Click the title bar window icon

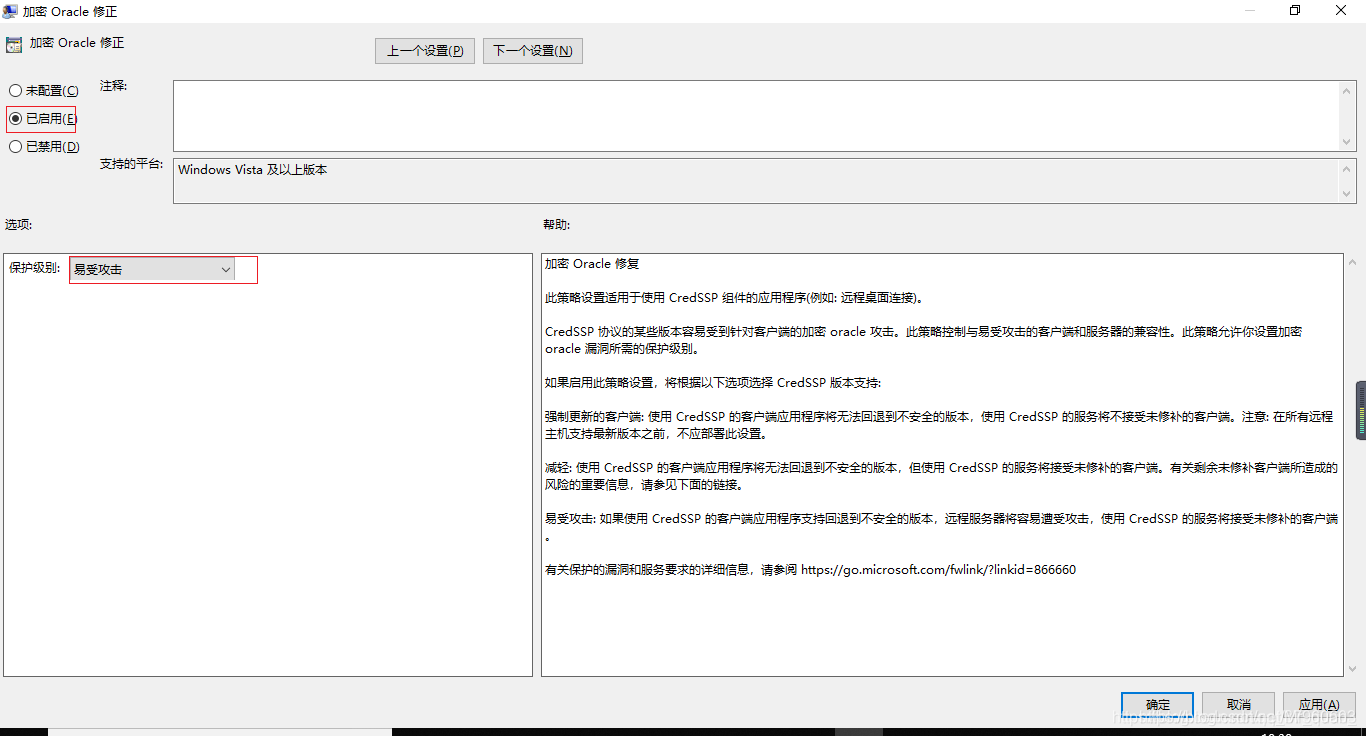pos(9,11)
